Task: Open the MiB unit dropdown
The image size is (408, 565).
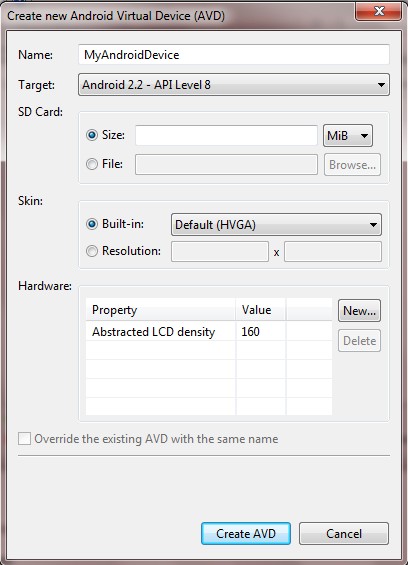Action: pyautogui.click(x=348, y=135)
